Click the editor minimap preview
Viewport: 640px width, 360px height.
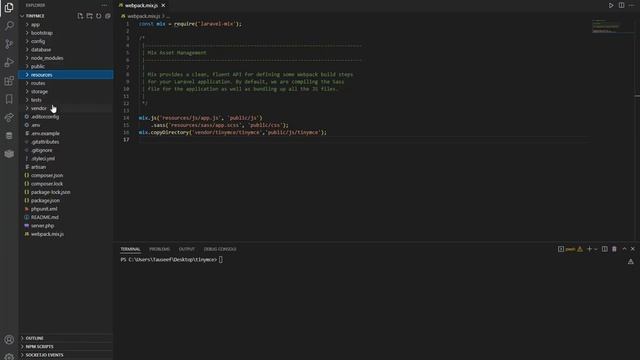pos(612,26)
